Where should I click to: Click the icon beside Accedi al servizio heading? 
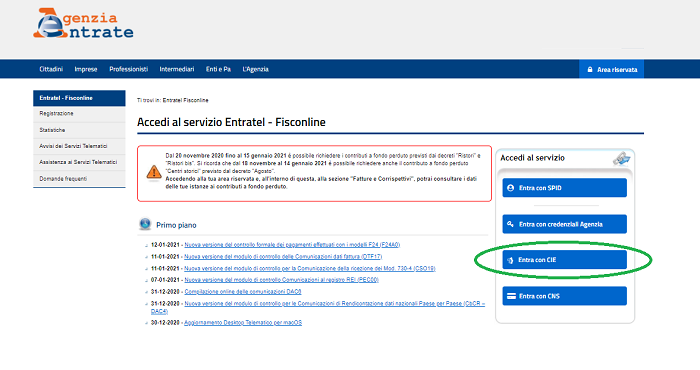(x=621, y=158)
